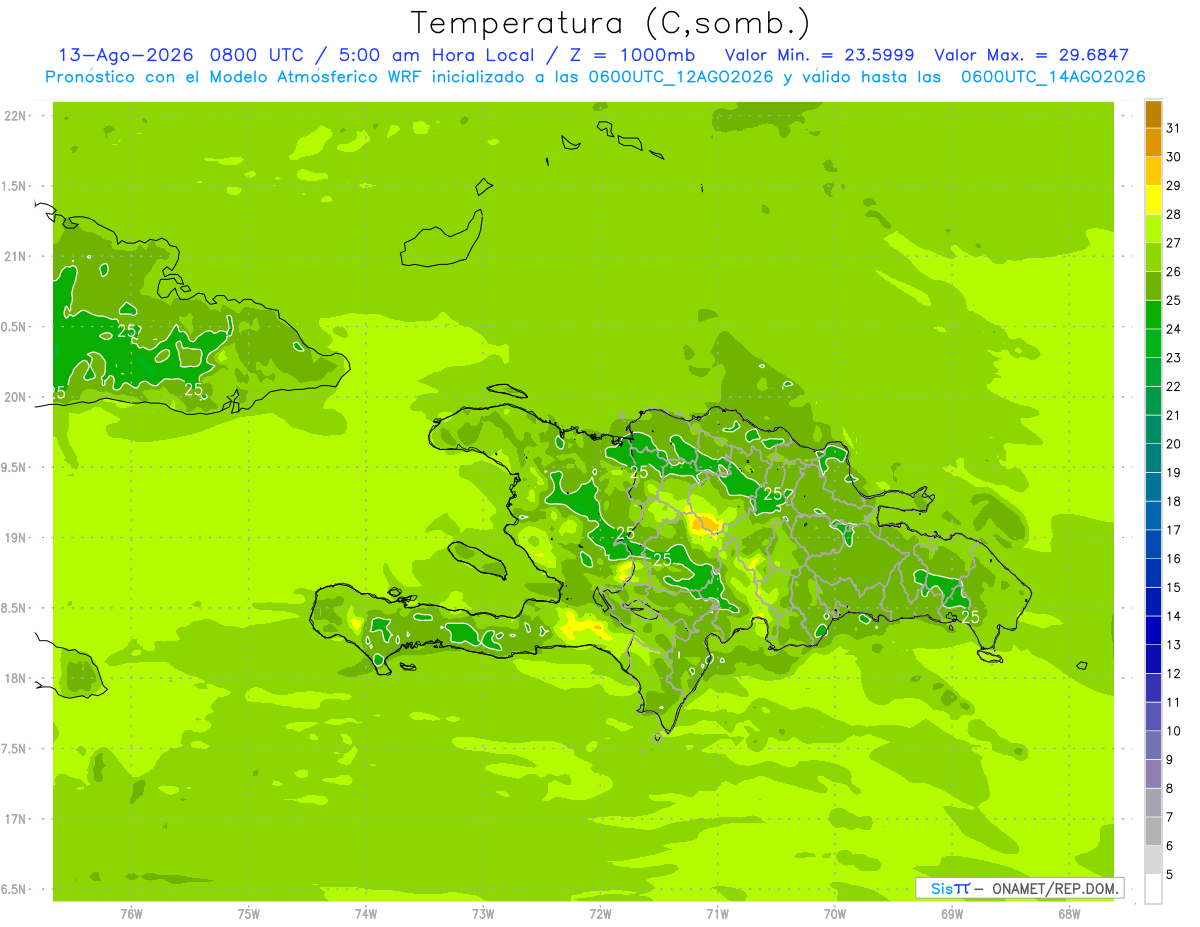The width and height of the screenshot is (1200, 927).
Task: Select the '73W' longitude axis label
Action: 483,914
